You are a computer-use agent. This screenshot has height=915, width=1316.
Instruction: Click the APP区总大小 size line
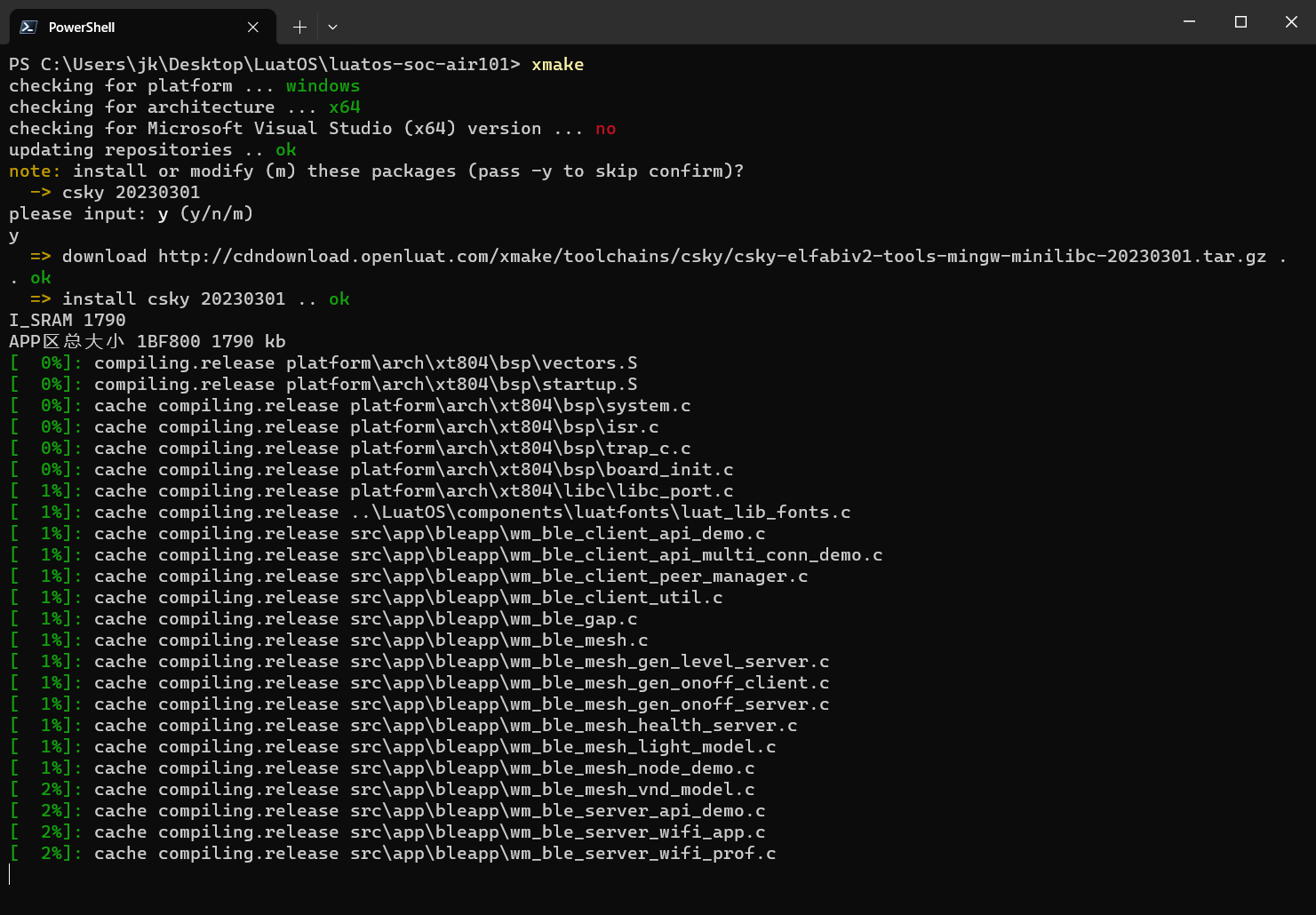coord(147,341)
